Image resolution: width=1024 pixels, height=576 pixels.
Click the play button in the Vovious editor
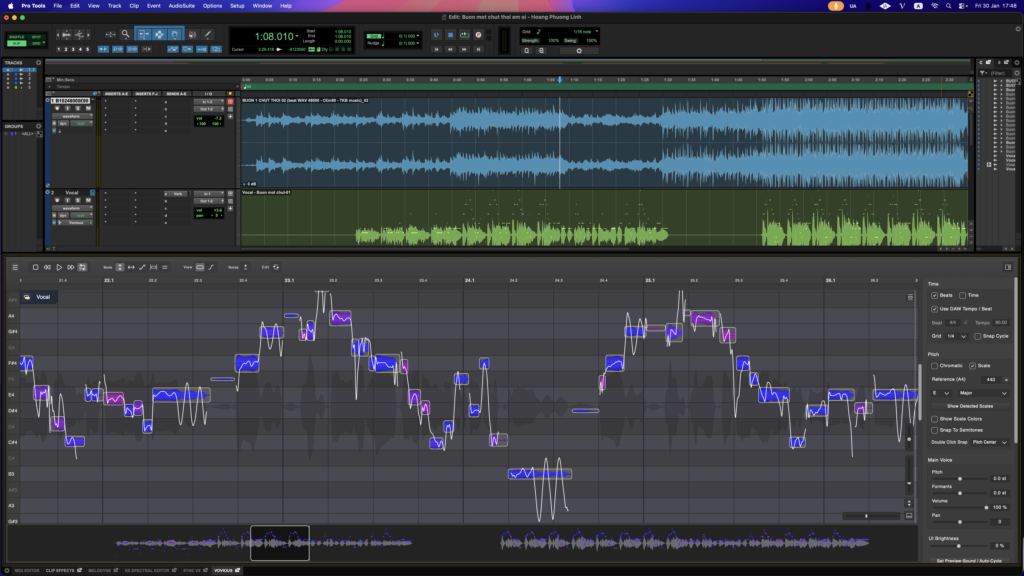point(59,267)
